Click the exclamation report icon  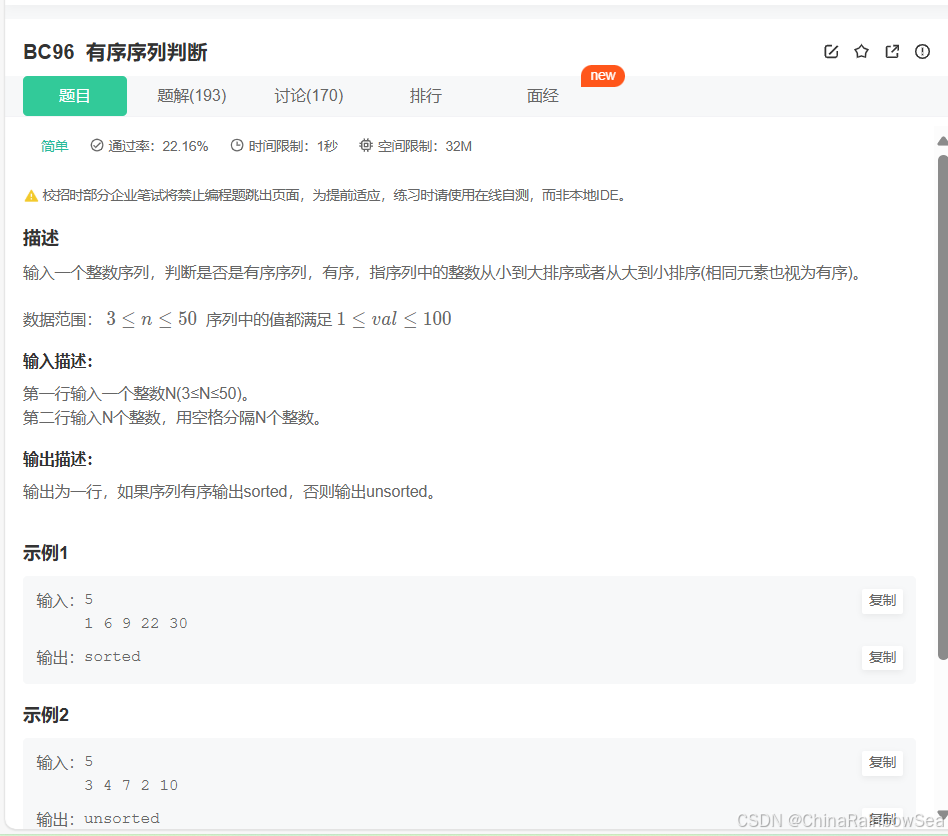[x=922, y=52]
